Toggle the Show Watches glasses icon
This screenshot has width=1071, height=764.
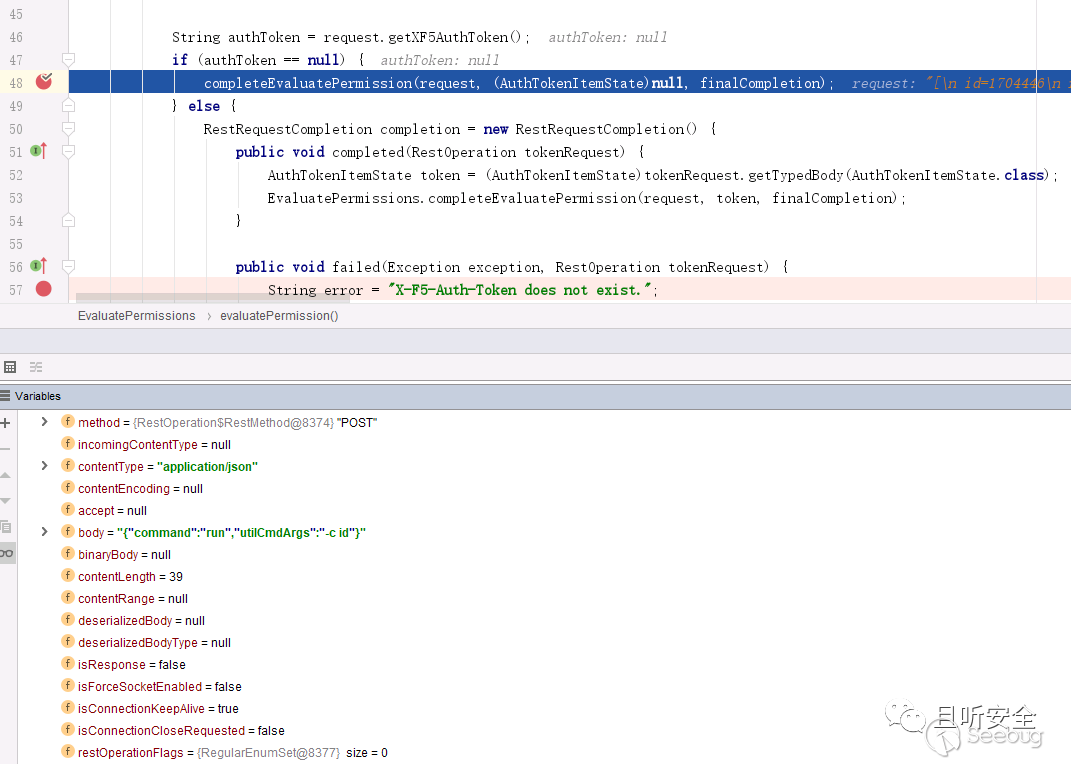(6, 553)
